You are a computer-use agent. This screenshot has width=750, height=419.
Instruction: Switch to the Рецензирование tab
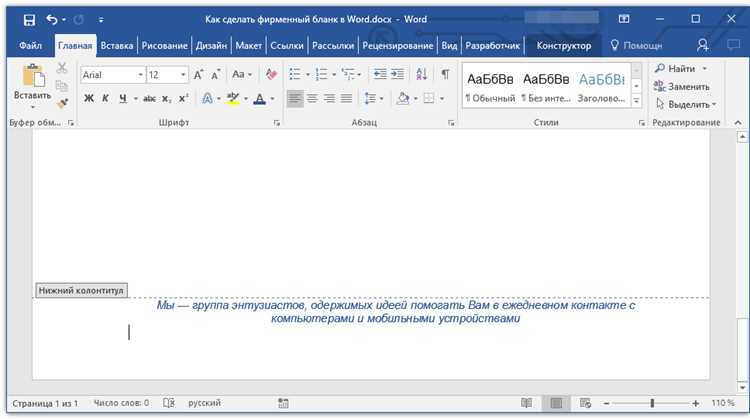pos(397,45)
